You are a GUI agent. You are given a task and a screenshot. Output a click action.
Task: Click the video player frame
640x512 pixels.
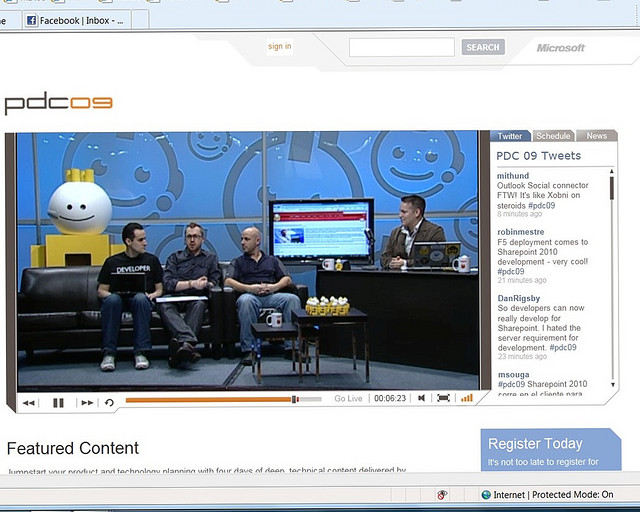tap(248, 260)
